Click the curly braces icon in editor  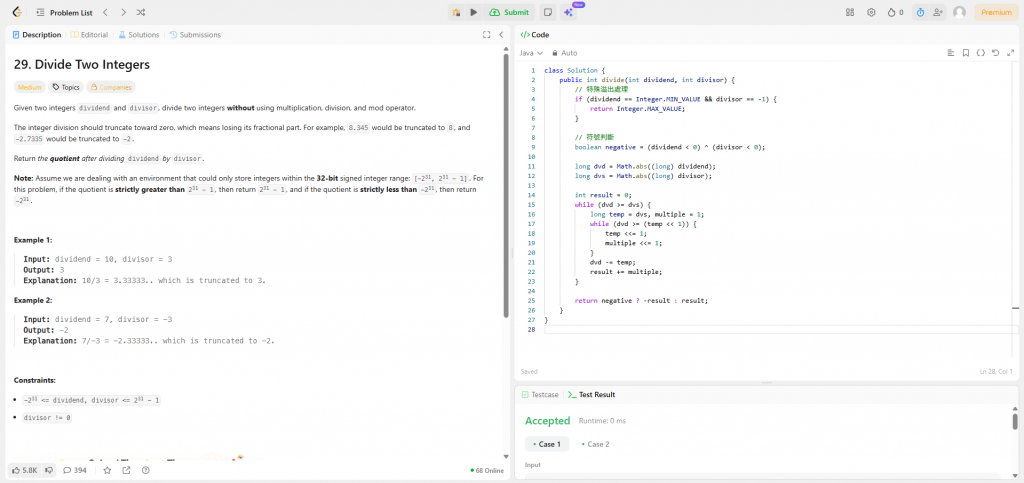[x=980, y=53]
